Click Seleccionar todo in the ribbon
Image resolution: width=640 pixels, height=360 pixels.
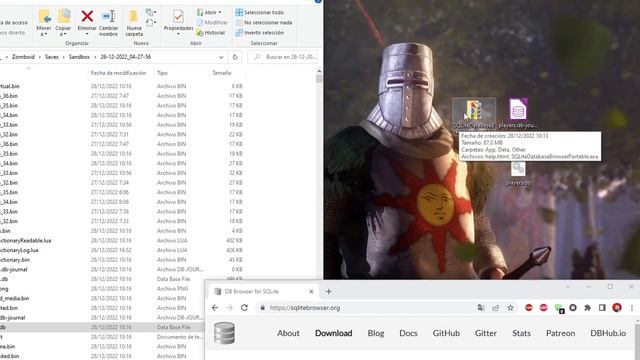[x=260, y=13]
